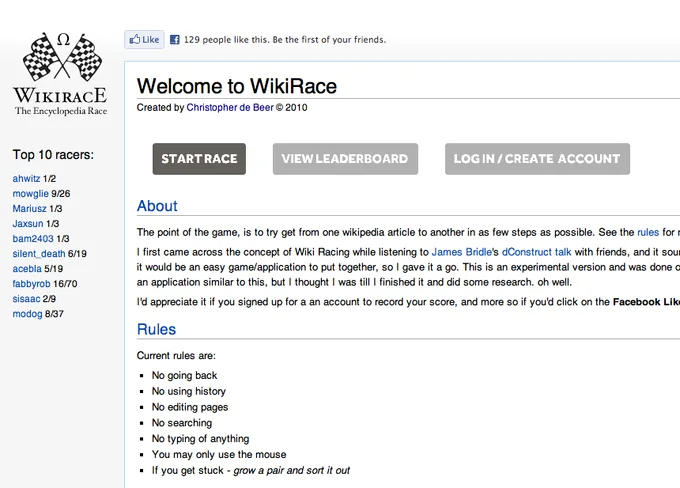Click the 'No going back' rule
The image size is (680, 488).
(184, 375)
